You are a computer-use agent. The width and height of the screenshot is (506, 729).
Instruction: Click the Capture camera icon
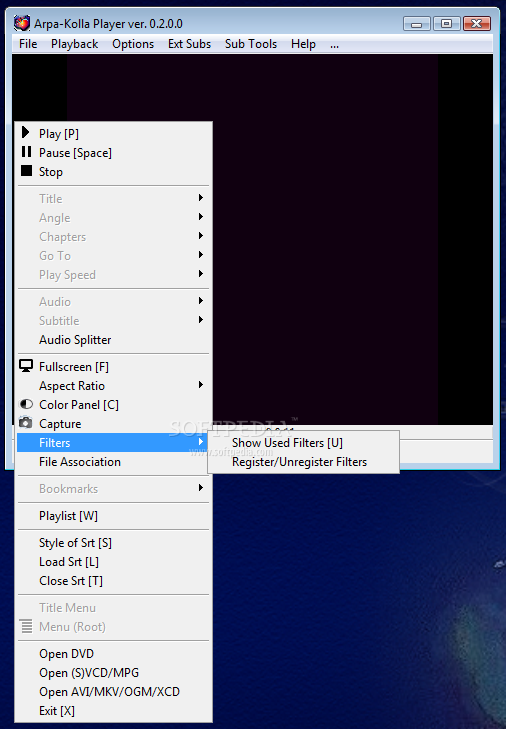tap(26, 423)
